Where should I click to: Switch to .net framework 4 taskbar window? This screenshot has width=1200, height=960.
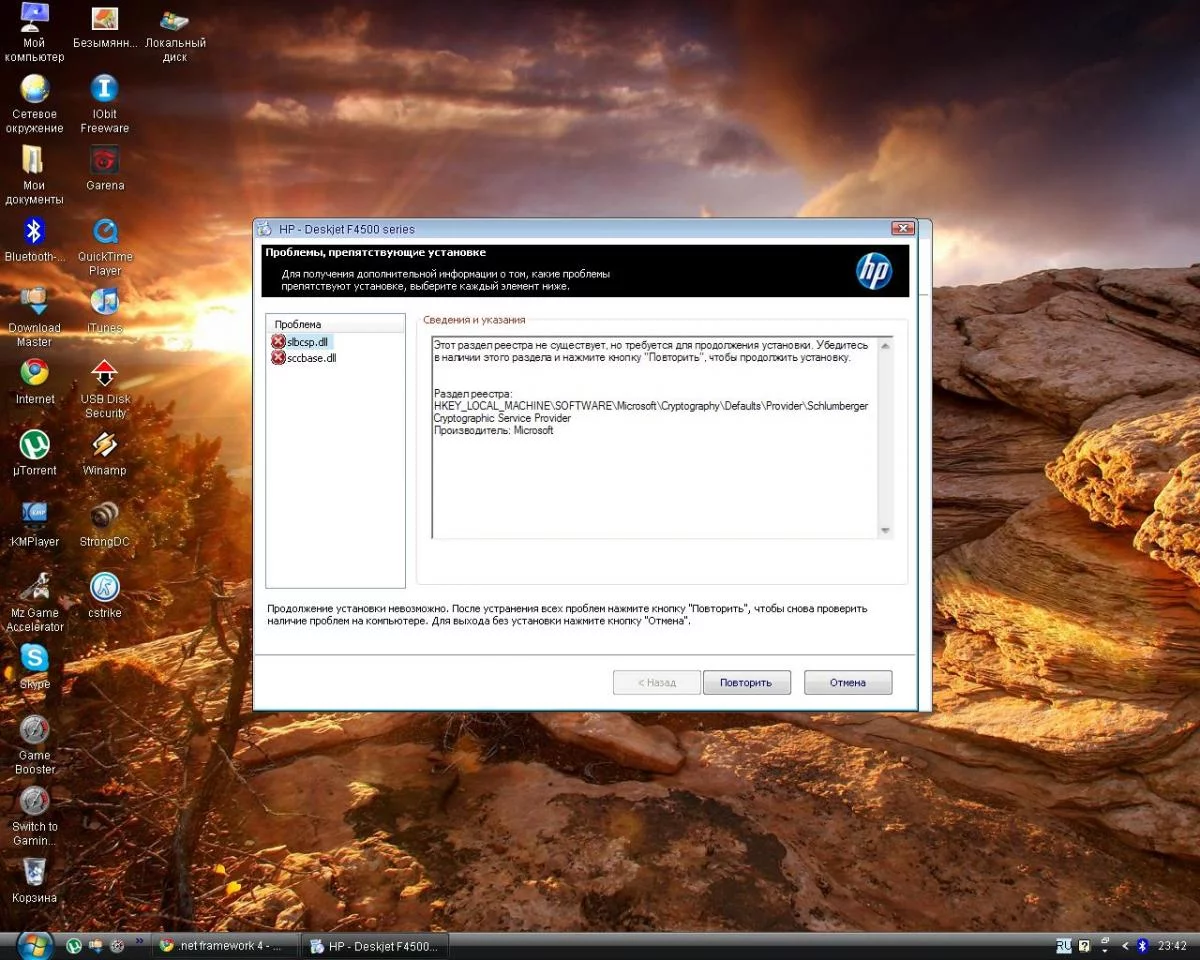click(x=223, y=946)
